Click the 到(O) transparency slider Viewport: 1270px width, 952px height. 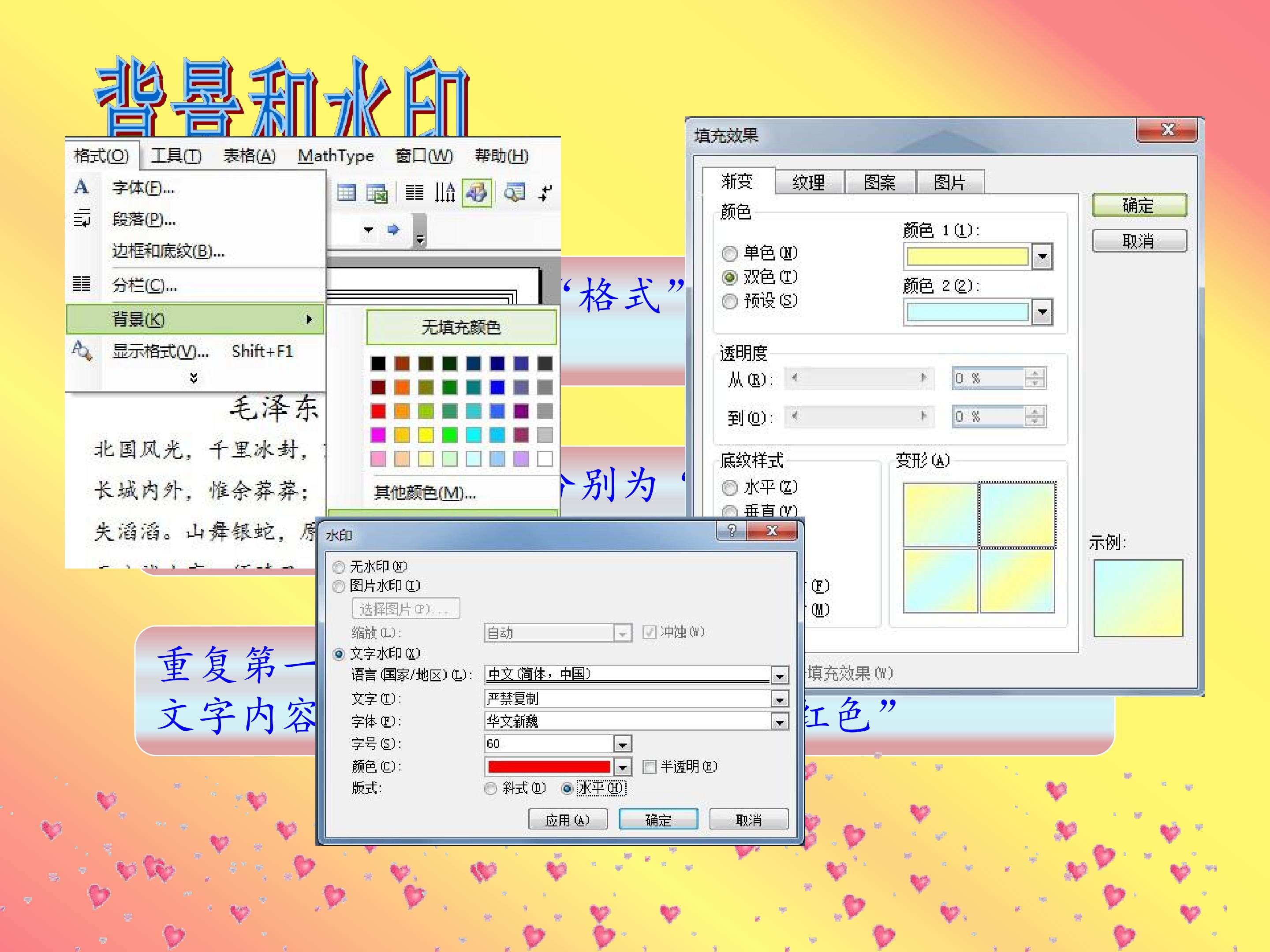click(x=859, y=416)
